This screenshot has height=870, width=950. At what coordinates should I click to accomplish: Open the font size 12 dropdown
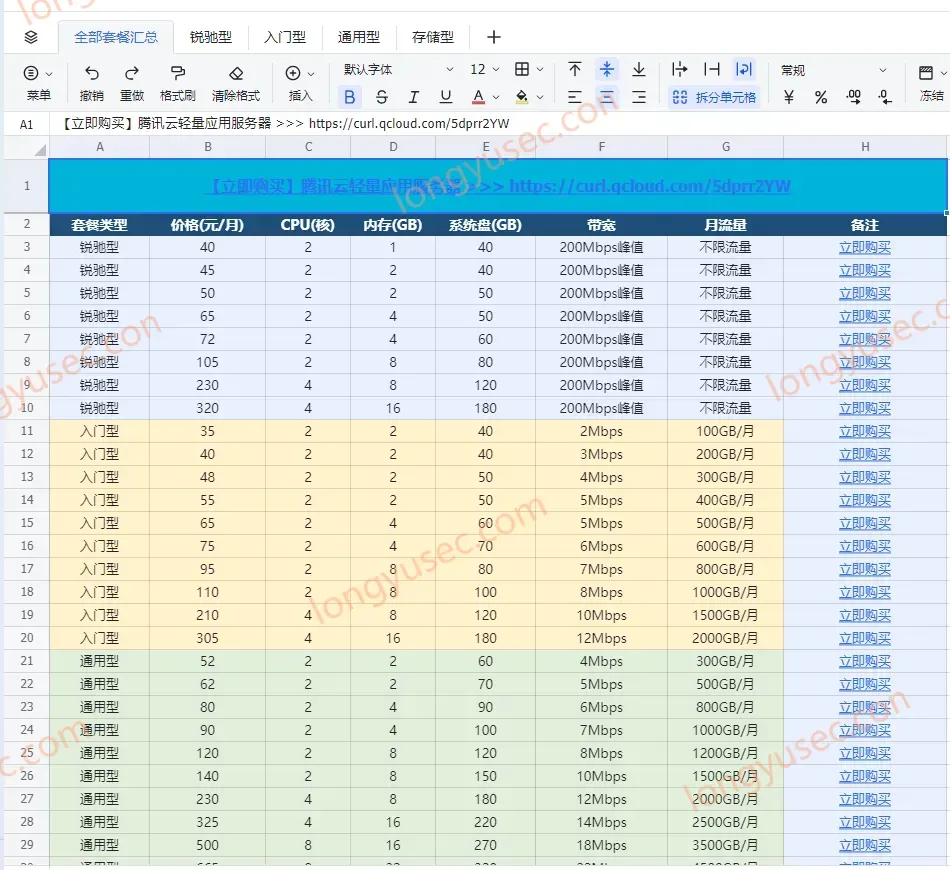[484, 70]
